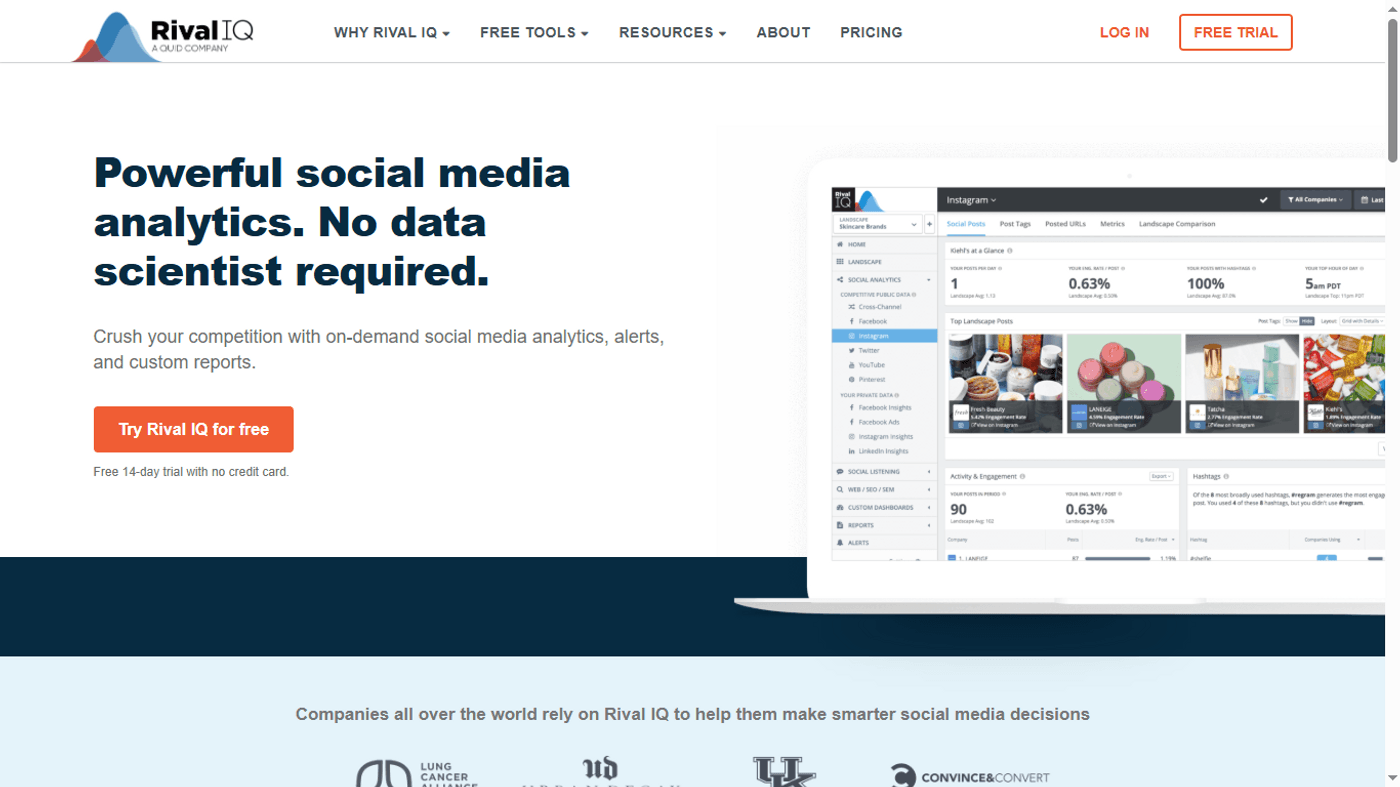Click the Try Rival IQ for free button

click(x=193, y=428)
